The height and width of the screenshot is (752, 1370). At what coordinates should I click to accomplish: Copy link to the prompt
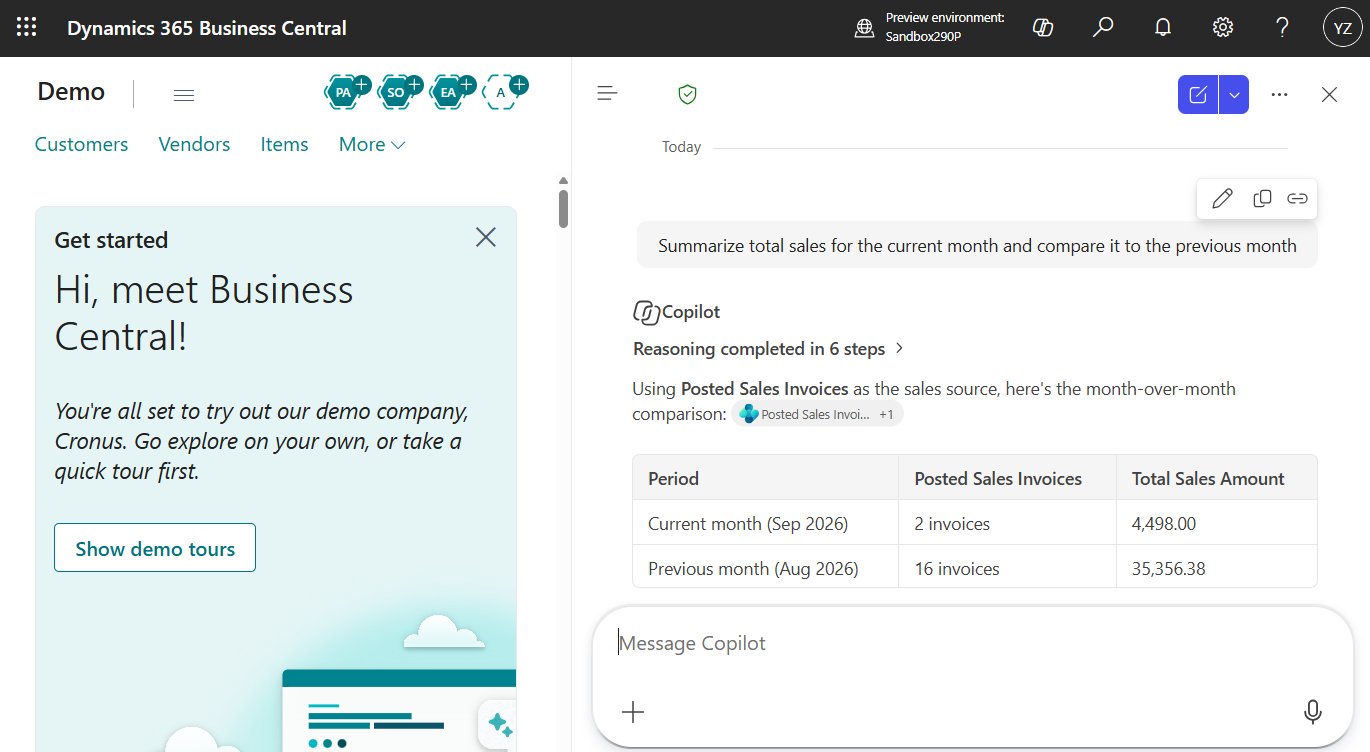pos(1297,198)
